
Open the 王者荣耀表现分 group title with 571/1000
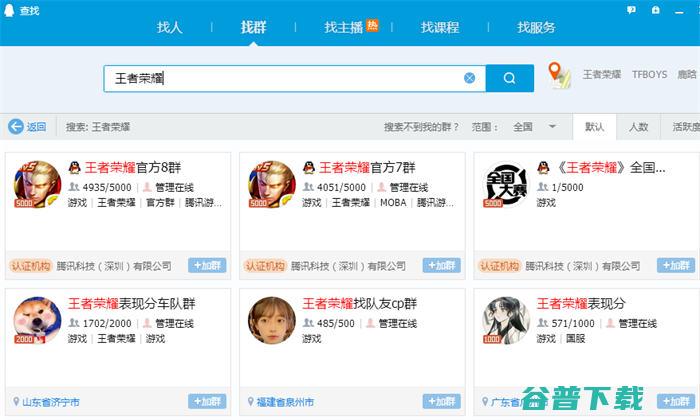coord(581,304)
